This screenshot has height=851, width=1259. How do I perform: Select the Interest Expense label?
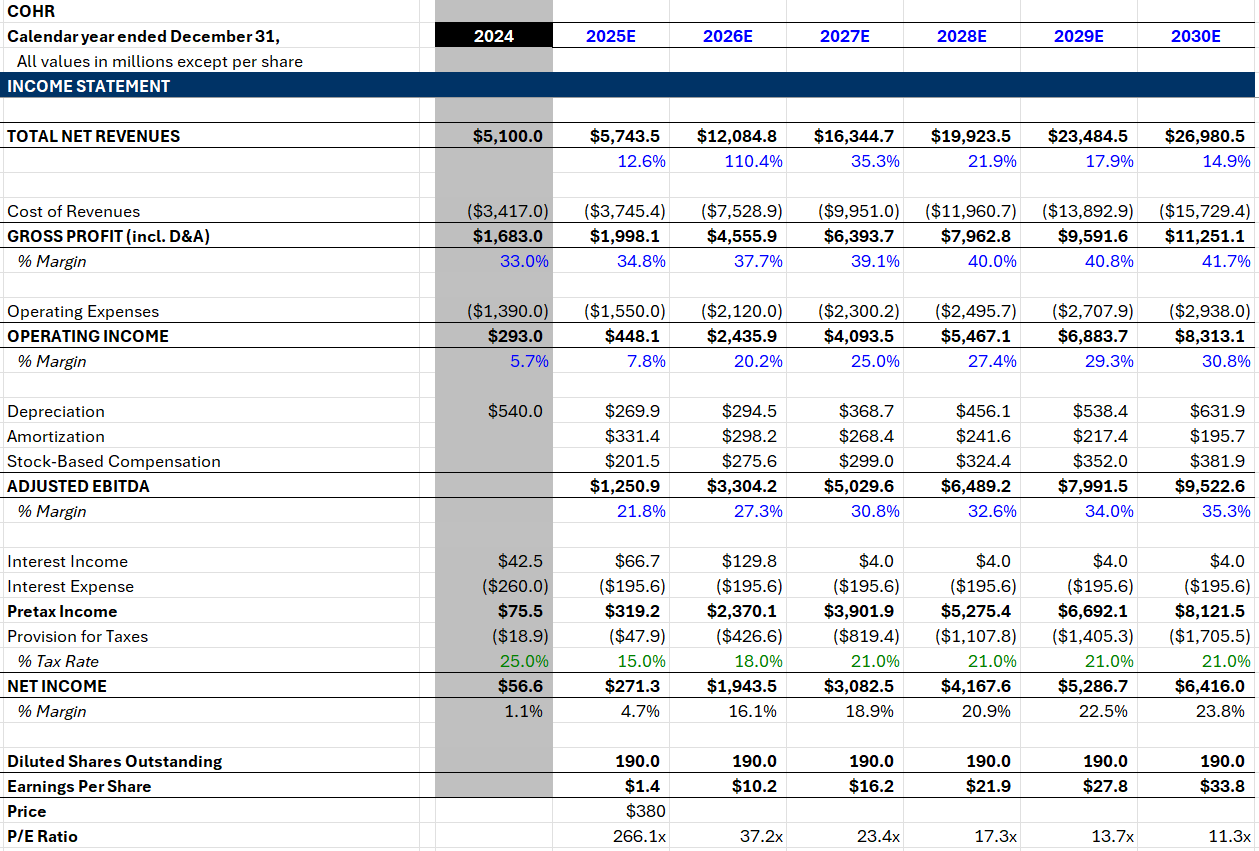click(x=70, y=586)
